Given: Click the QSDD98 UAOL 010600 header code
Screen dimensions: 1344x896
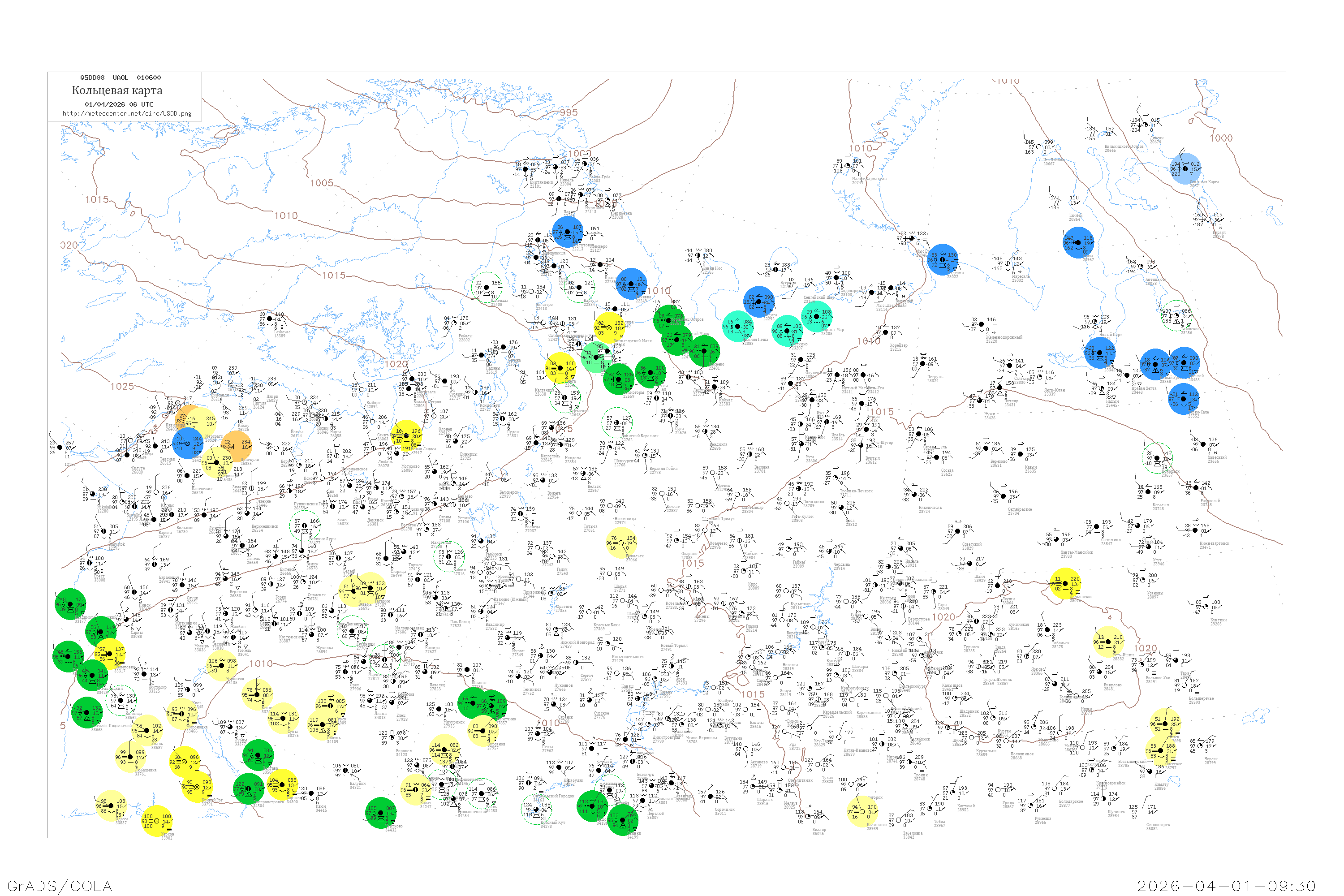Looking at the screenshot, I should pyautogui.click(x=121, y=78).
